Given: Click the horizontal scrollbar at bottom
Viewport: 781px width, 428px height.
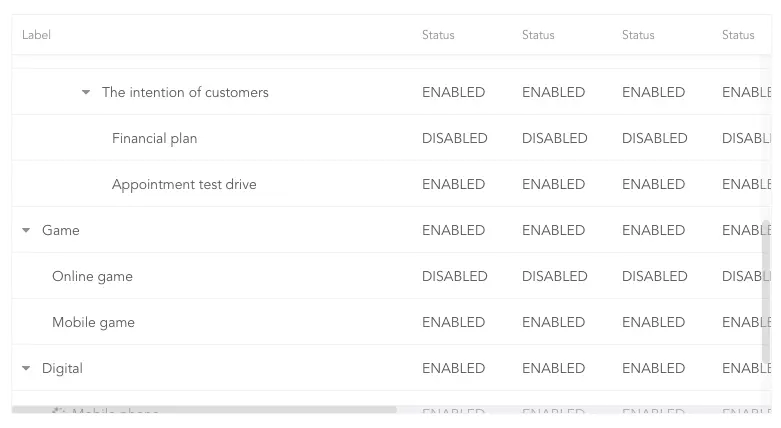Looking at the screenshot, I should tap(204, 410).
